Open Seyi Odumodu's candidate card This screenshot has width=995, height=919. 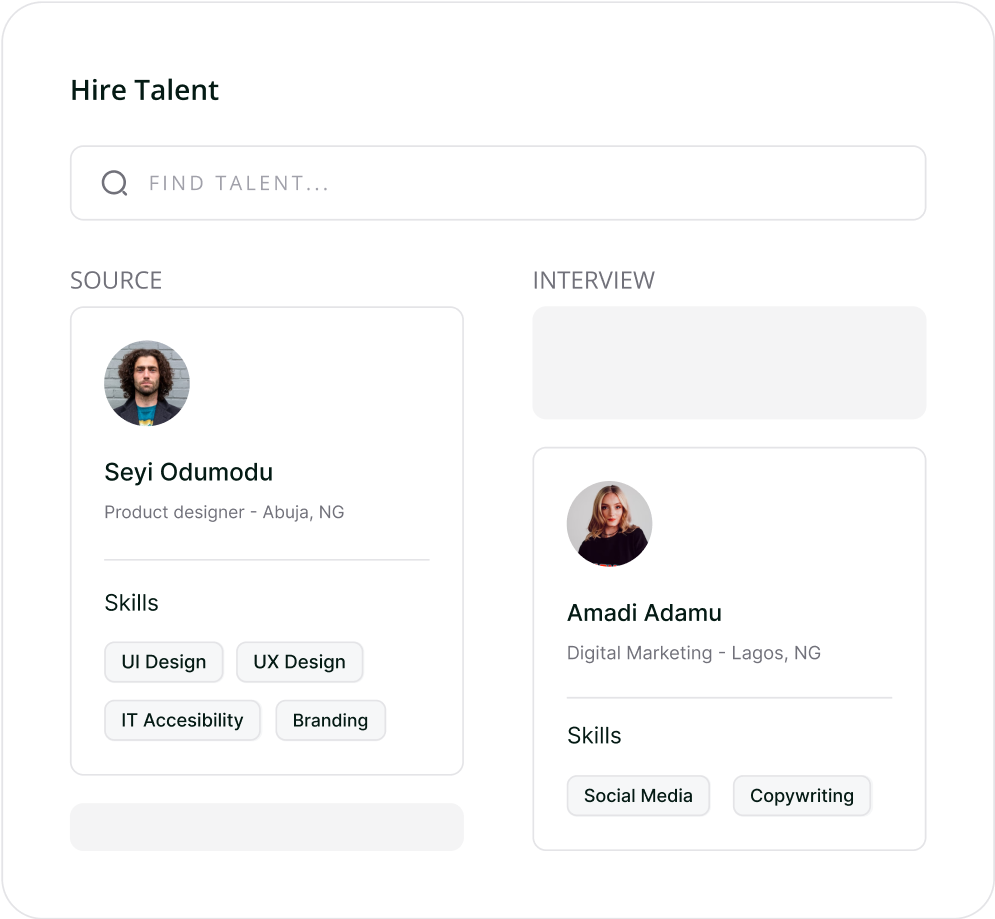click(266, 540)
